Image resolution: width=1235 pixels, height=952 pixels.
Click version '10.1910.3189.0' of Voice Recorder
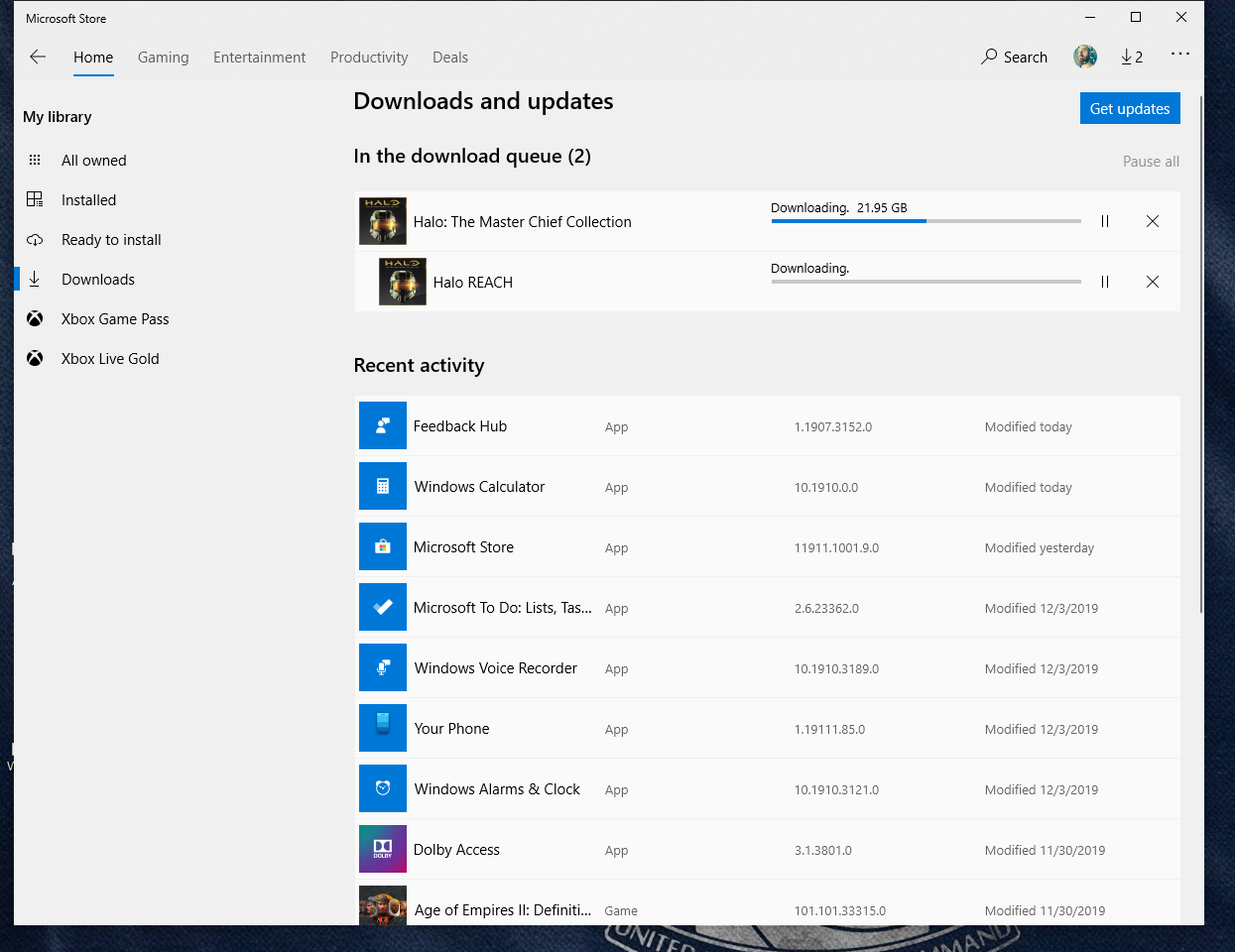836,669
